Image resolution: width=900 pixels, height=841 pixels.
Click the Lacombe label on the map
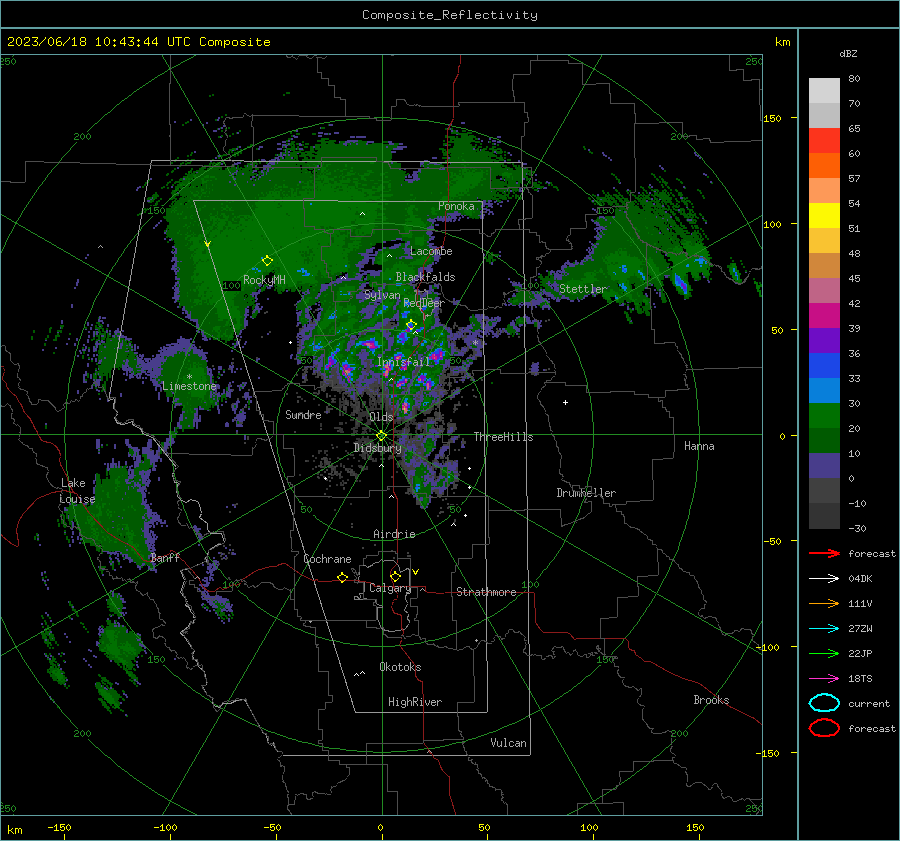click(x=431, y=251)
